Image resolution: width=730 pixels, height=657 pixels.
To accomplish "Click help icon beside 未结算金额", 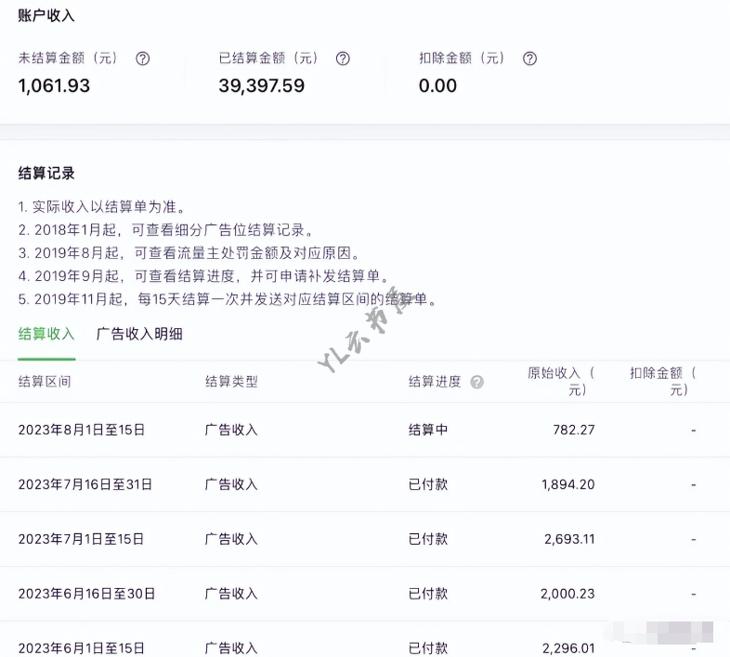I will click(x=142, y=59).
